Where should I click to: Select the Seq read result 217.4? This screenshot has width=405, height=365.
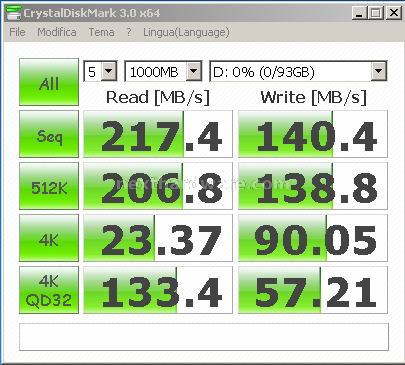tap(158, 134)
